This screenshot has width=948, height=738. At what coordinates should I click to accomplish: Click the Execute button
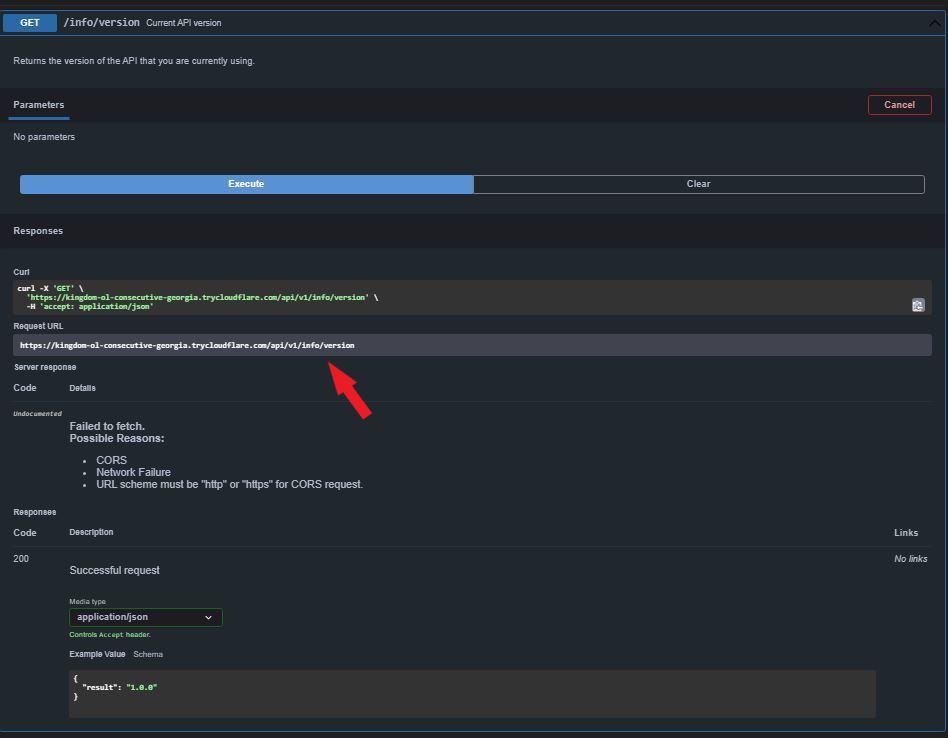pyautogui.click(x=246, y=184)
